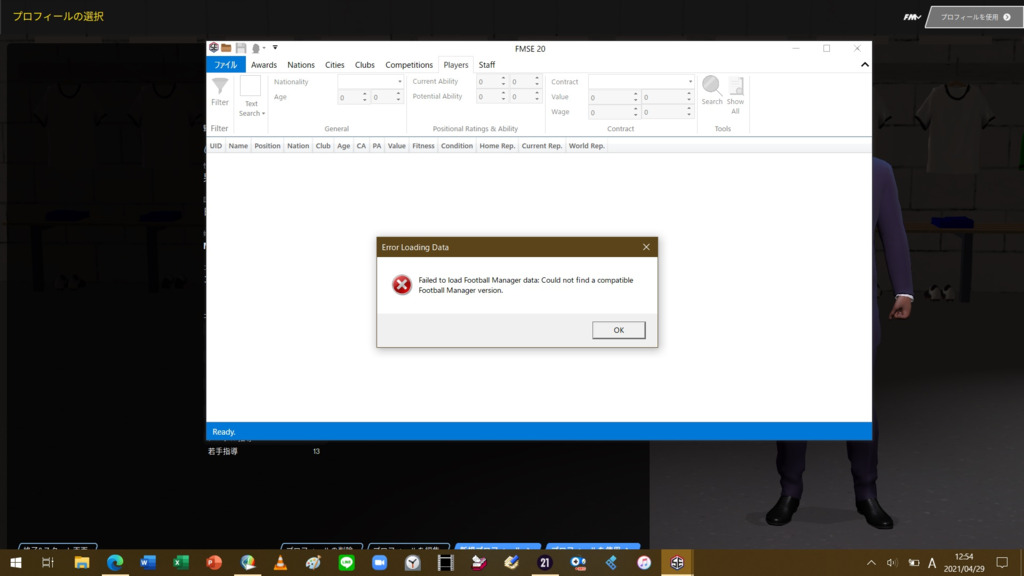
Task: Sort by the World Rep. column header
Action: point(586,146)
